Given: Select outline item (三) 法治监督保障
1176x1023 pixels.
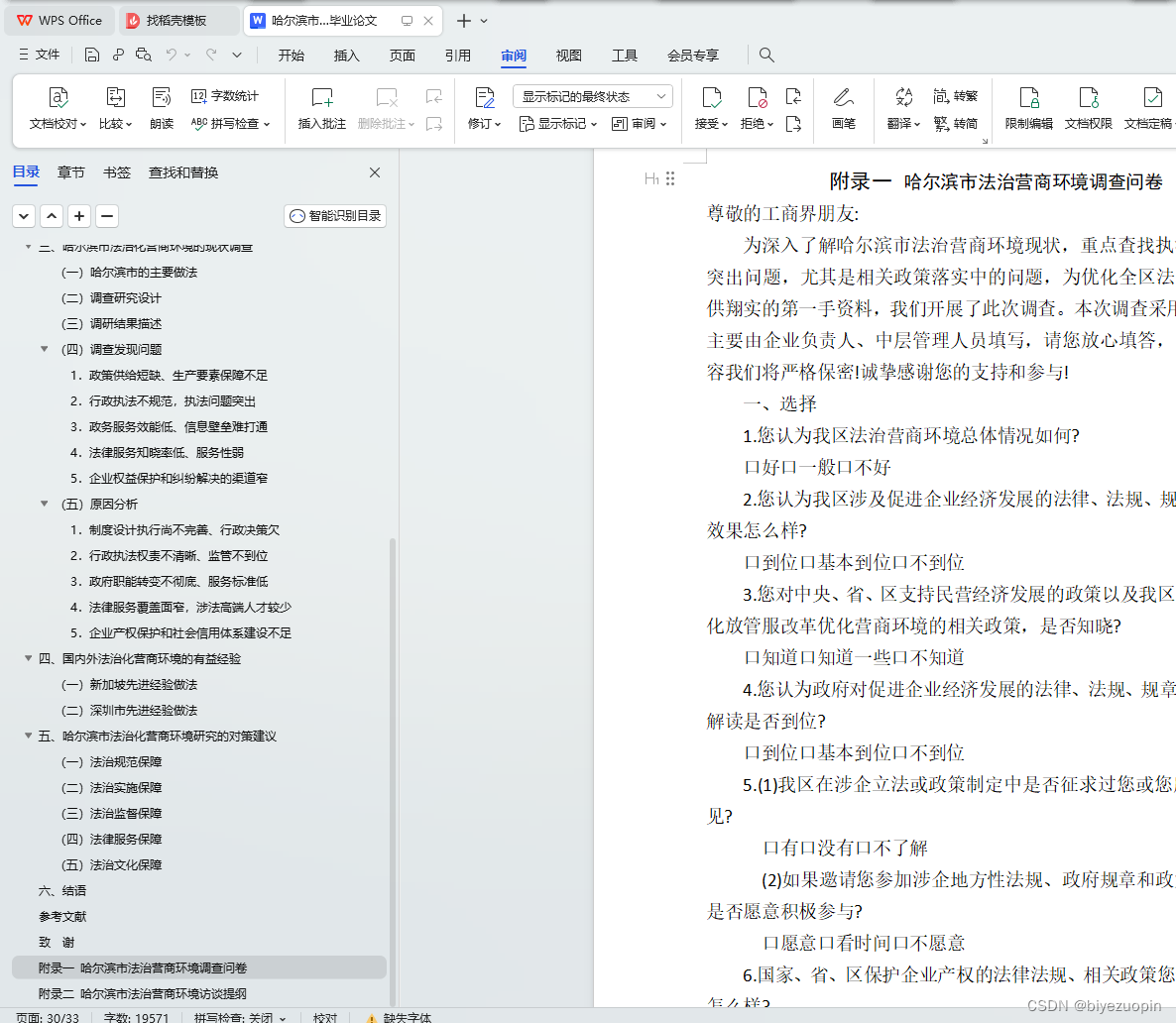Looking at the screenshot, I should (x=111, y=813).
